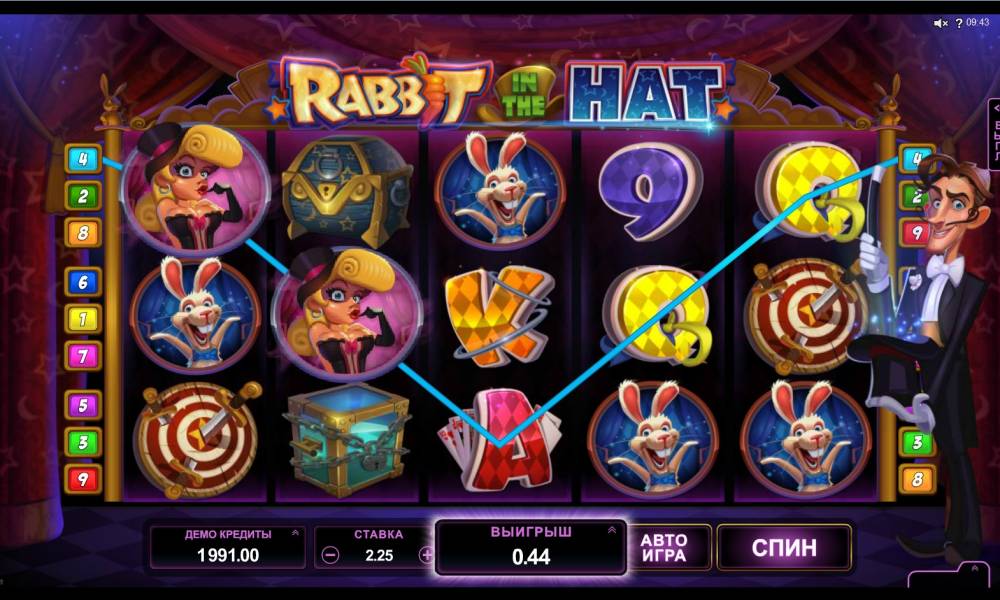The height and width of the screenshot is (600, 1000).
Task: Open help with the question mark icon
Action: pyautogui.click(x=959, y=24)
